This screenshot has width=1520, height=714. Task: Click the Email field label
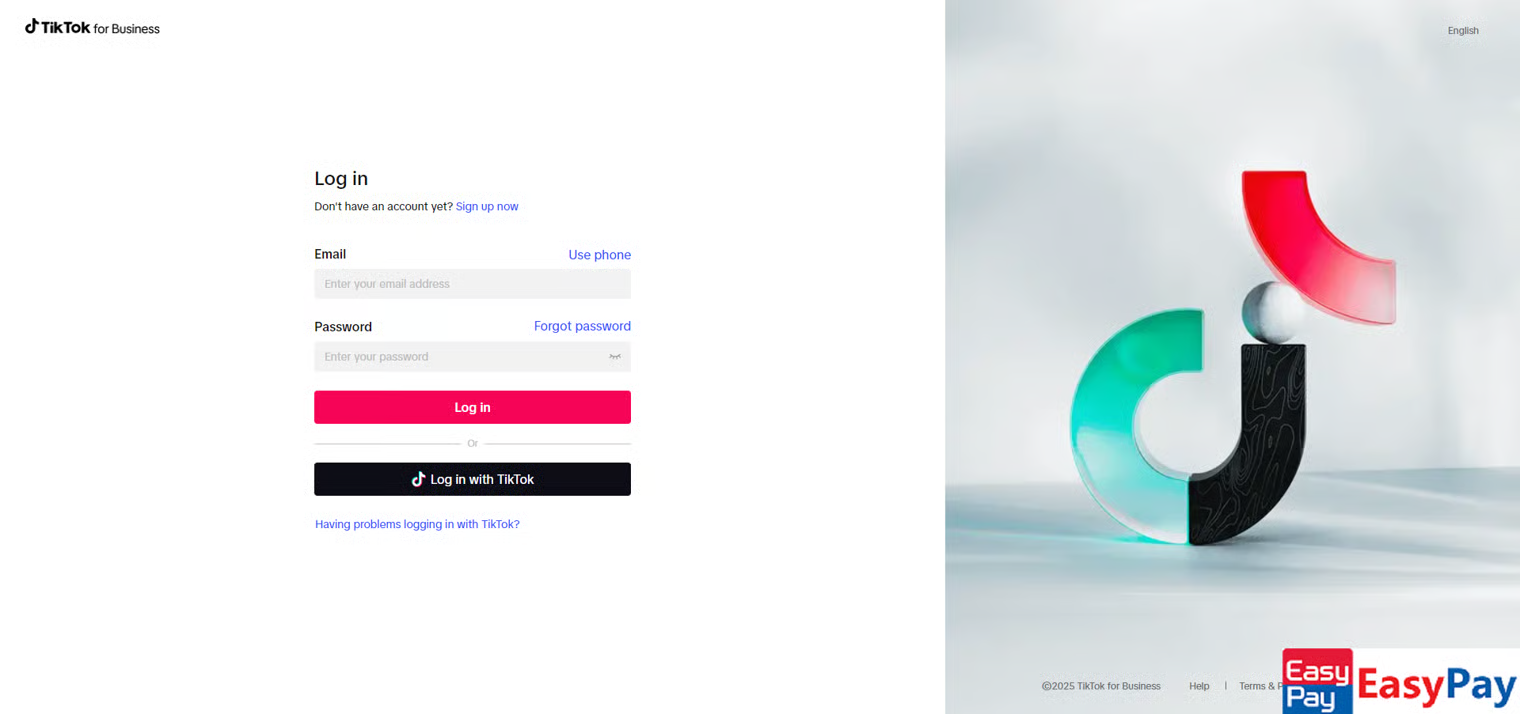330,254
